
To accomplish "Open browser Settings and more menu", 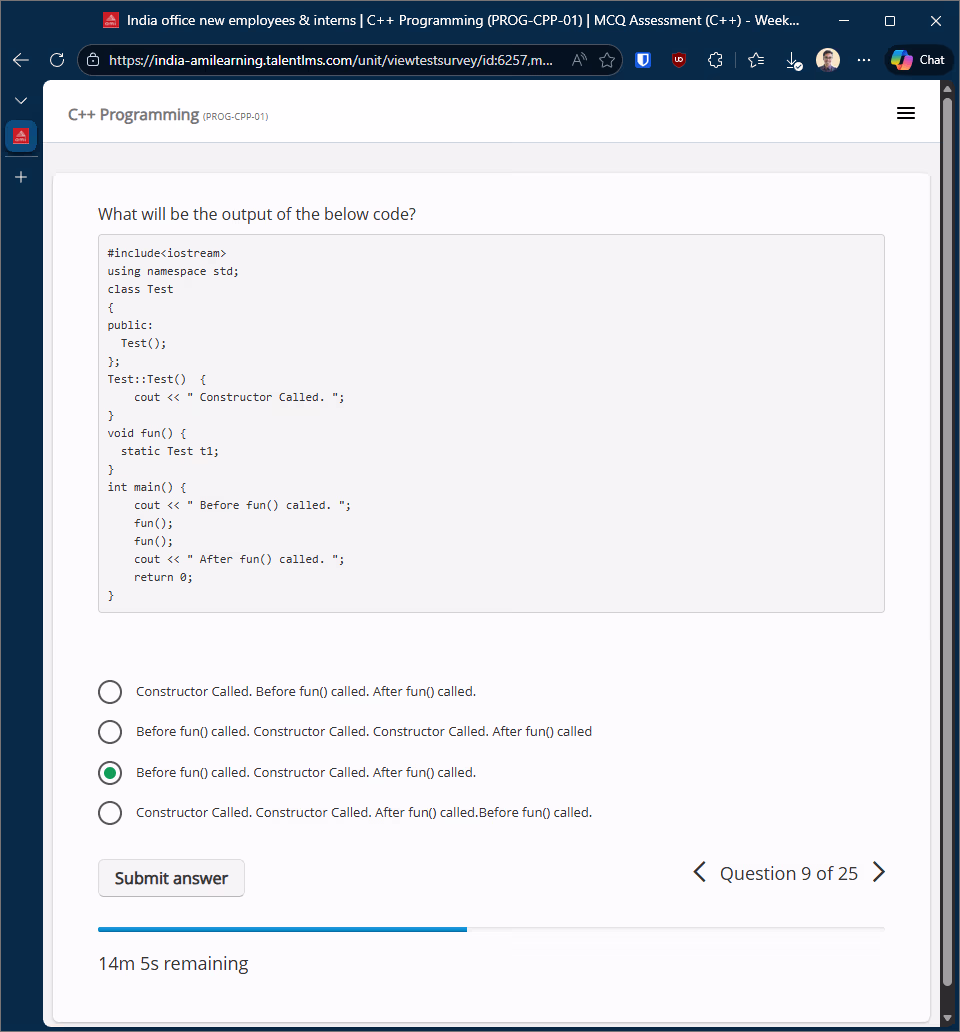I will point(864,60).
